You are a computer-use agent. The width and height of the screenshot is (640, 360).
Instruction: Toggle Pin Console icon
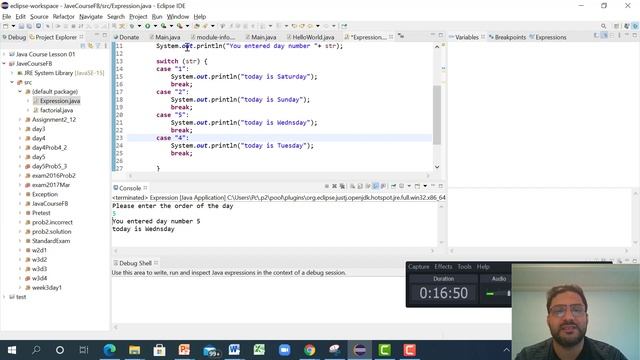(393, 186)
